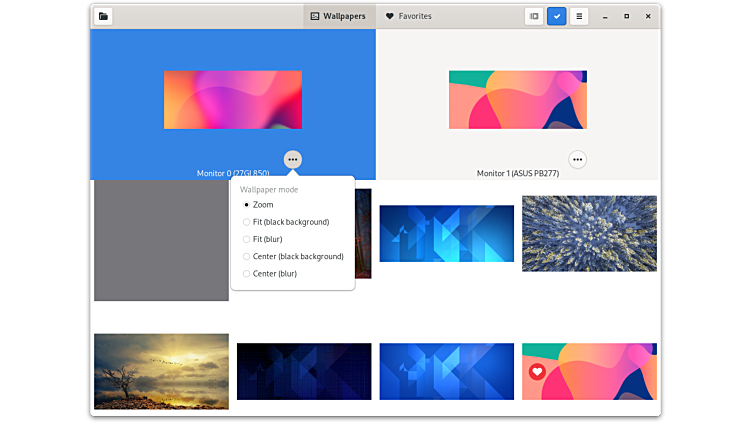752x423 pixels.
Task: Toggle the monitor preview panel icon
Action: click(535, 16)
